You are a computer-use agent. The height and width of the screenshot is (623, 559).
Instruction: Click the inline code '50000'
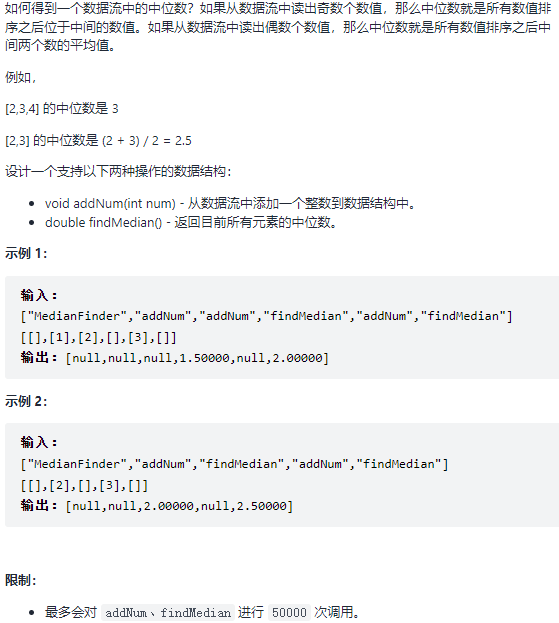289,613
